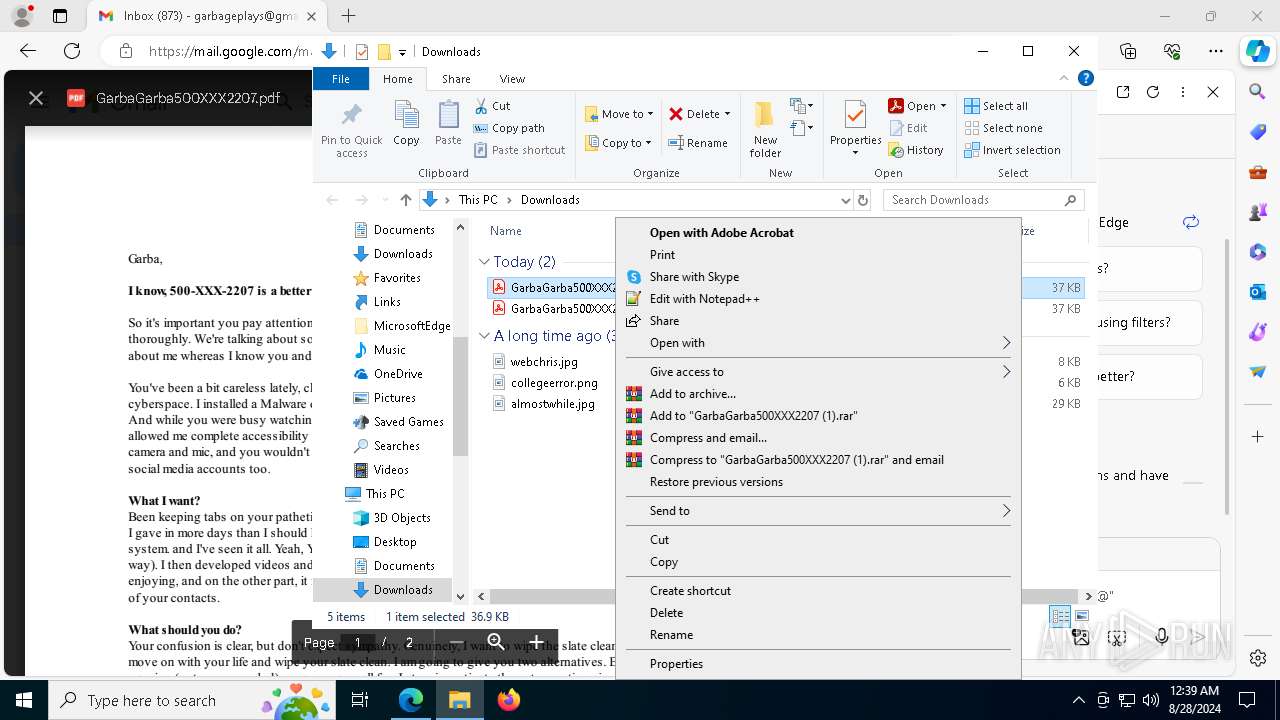Click the Windows Start button
This screenshot has width=1280, height=720.
pos(24,700)
